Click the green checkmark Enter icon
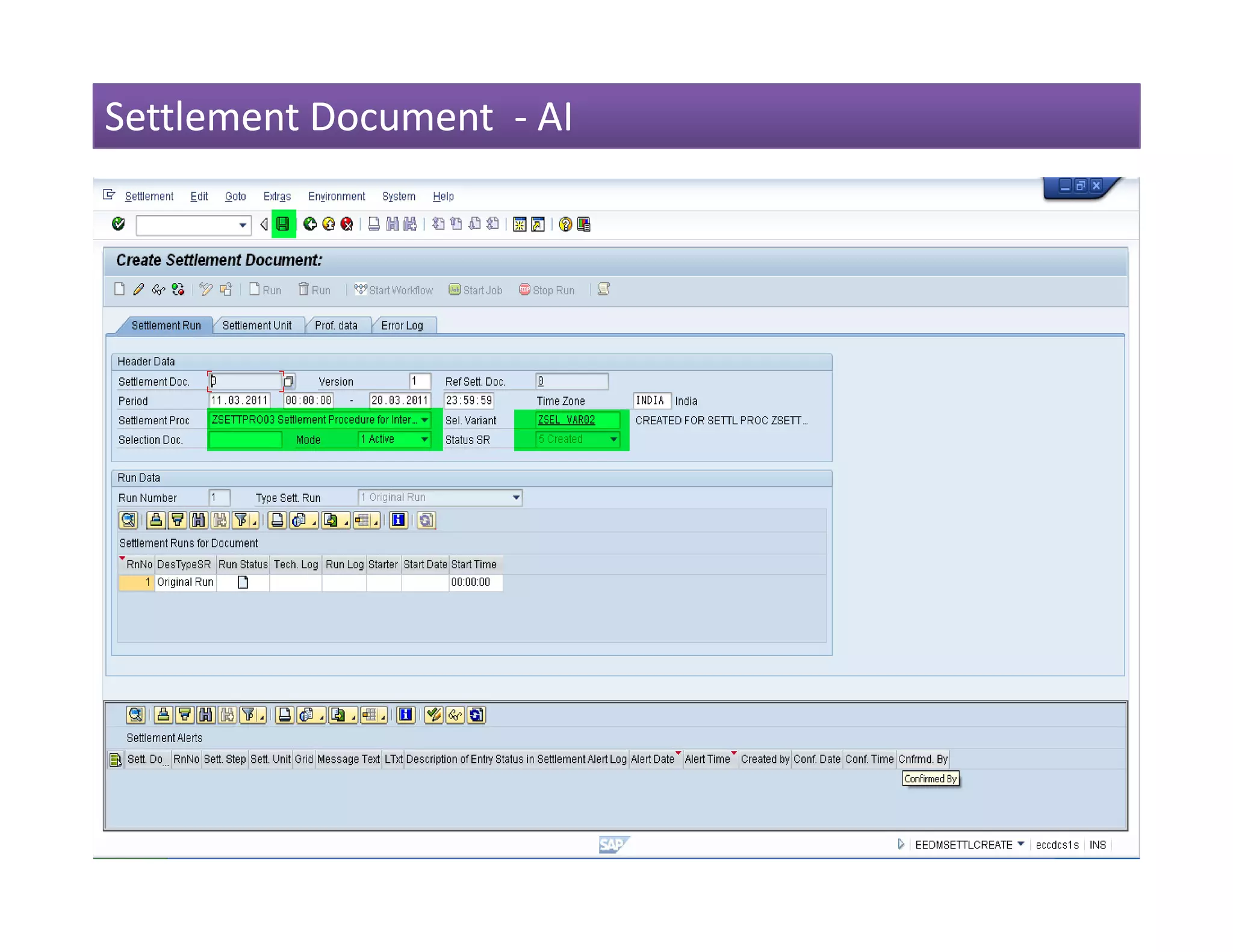 (x=119, y=224)
